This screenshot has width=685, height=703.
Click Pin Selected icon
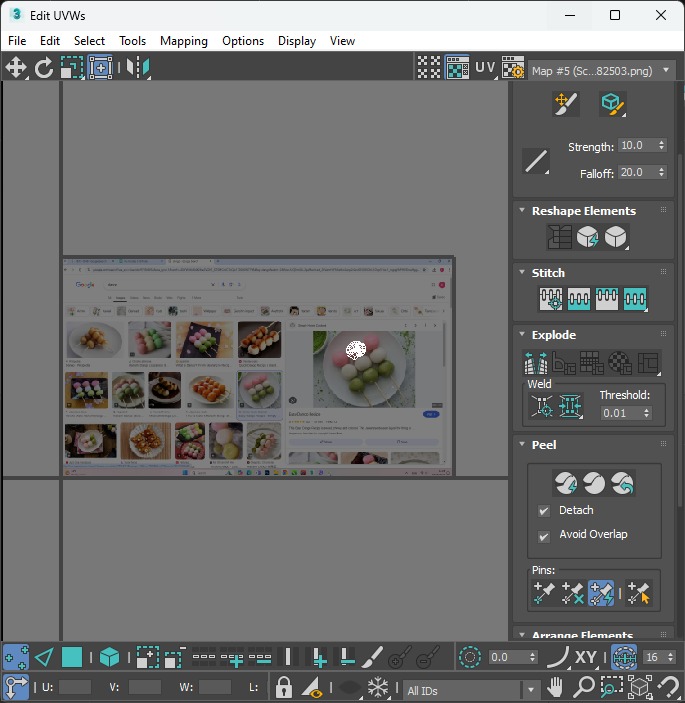click(x=543, y=593)
